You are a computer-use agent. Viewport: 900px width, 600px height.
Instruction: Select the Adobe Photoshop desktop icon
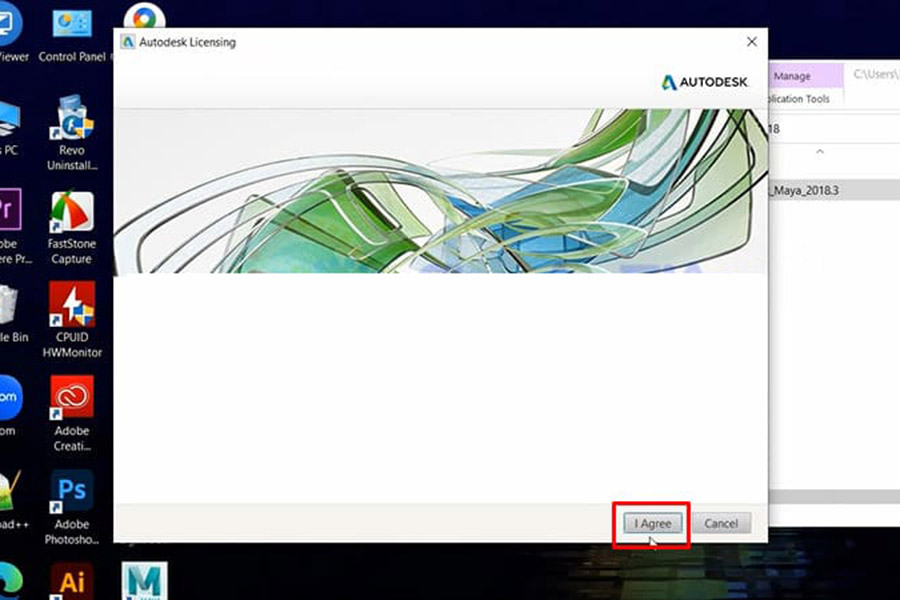72,508
